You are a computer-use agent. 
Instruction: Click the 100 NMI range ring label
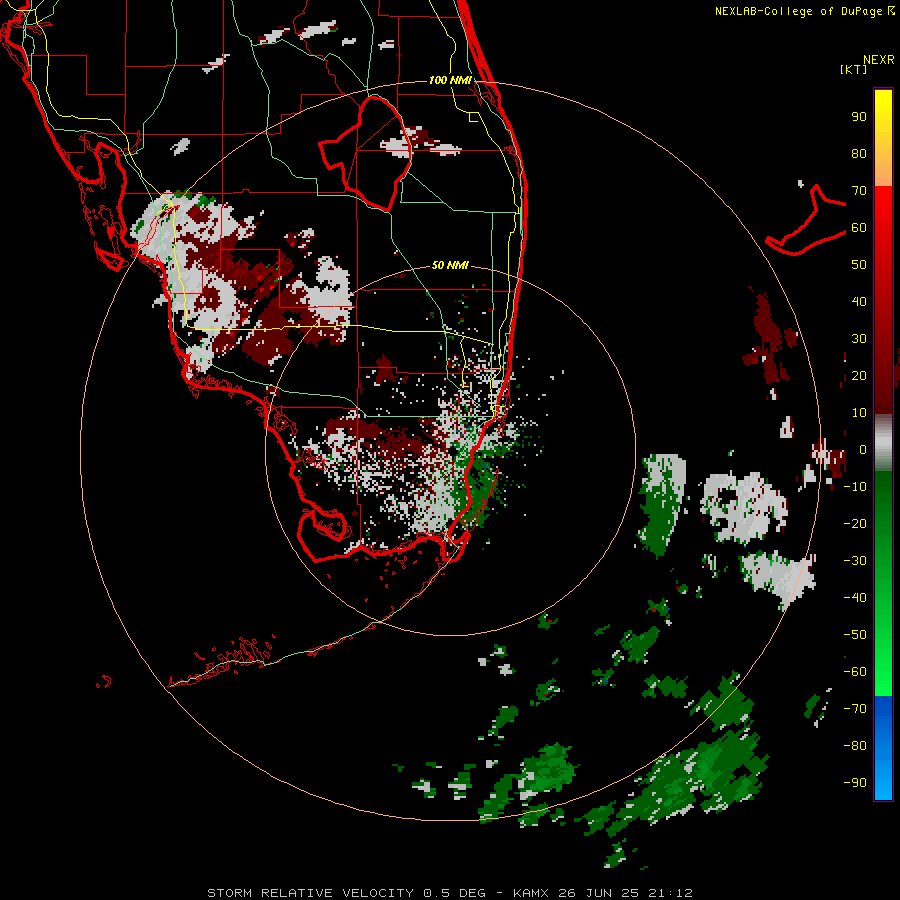click(450, 80)
